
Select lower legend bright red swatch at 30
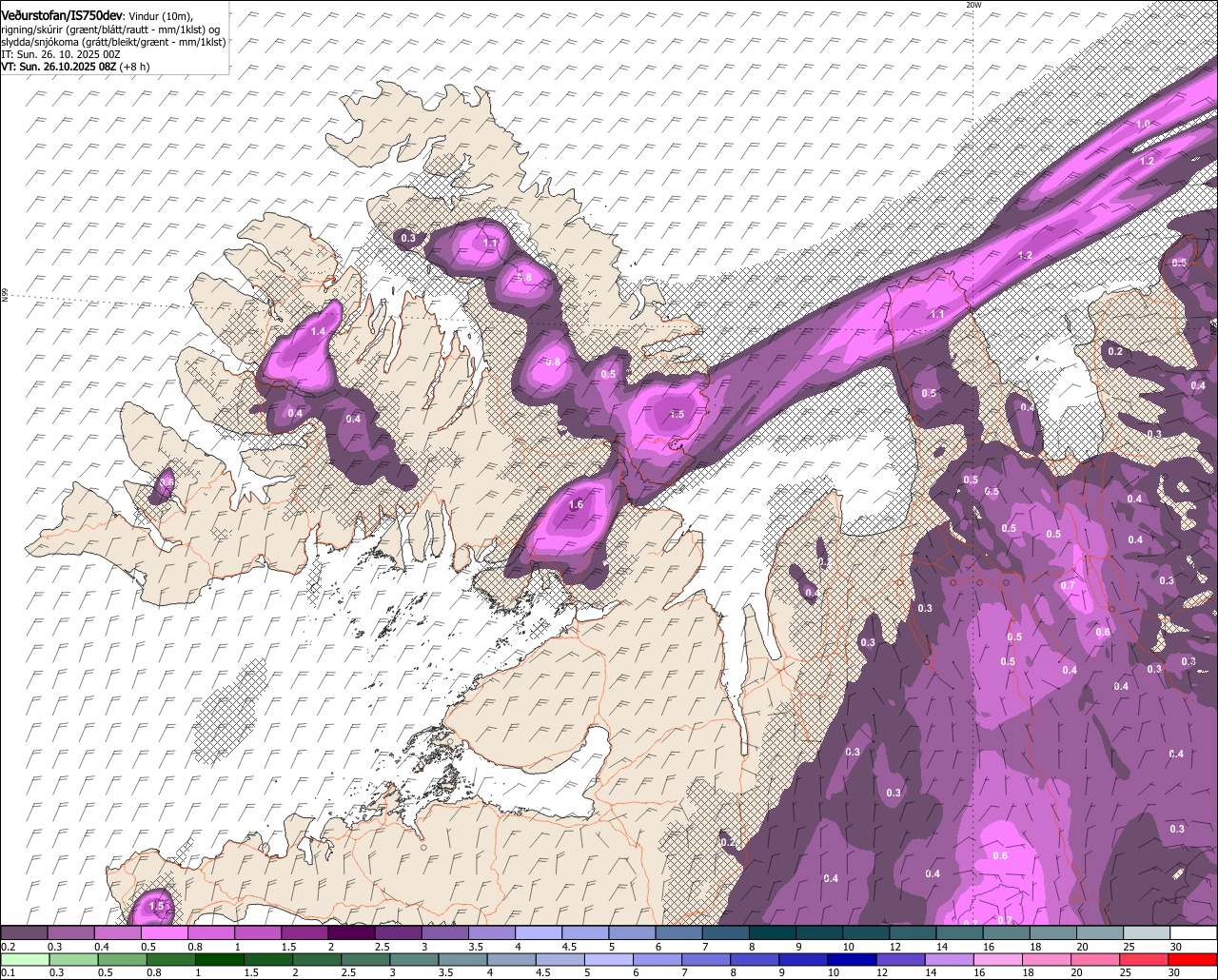coord(1193,959)
